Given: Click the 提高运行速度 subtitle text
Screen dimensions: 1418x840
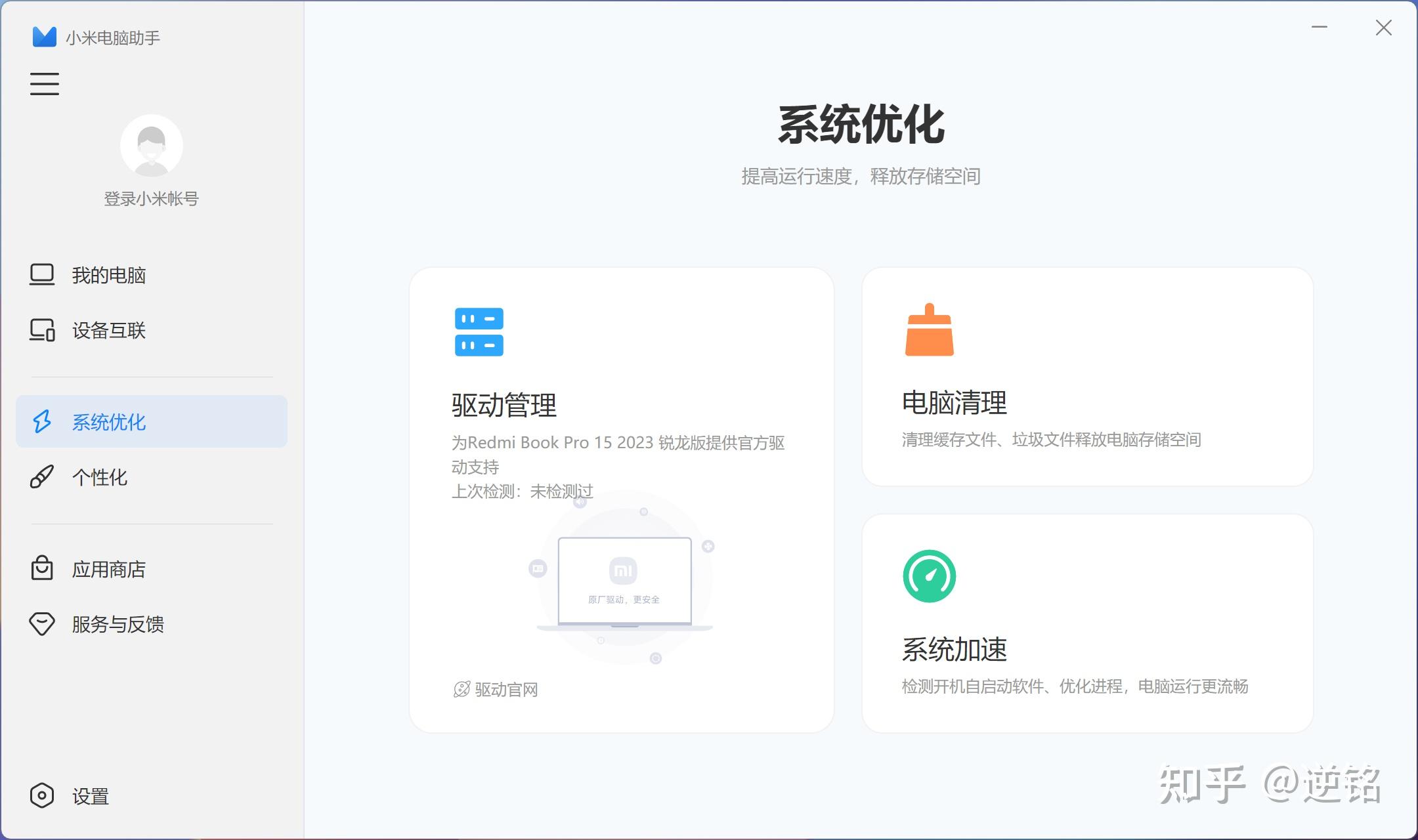Looking at the screenshot, I should [861, 176].
